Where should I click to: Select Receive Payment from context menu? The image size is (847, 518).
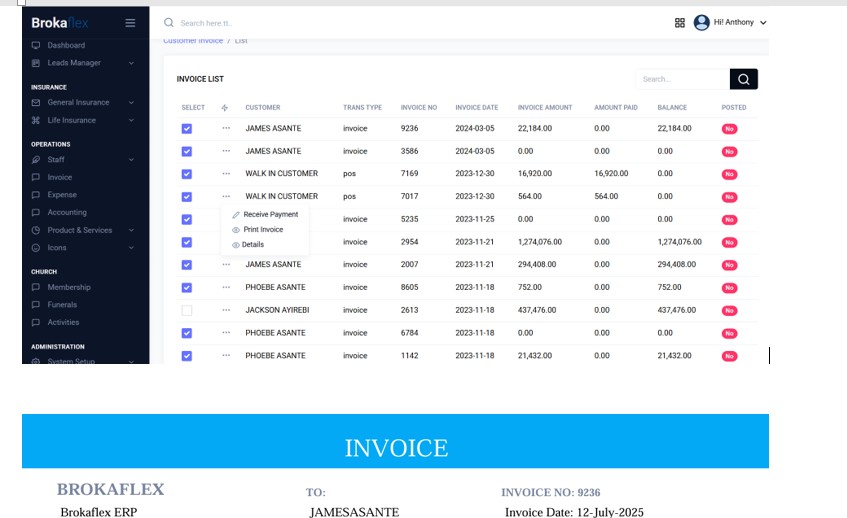coord(270,215)
